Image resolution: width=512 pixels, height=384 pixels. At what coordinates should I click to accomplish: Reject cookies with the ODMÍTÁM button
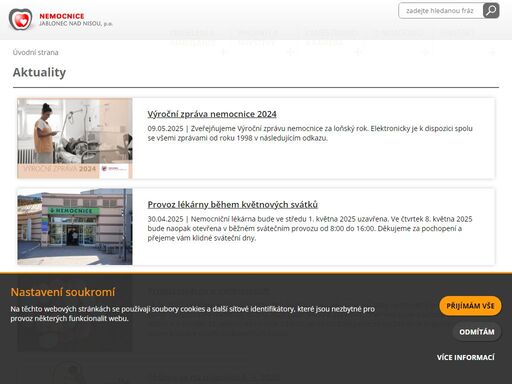click(477, 332)
